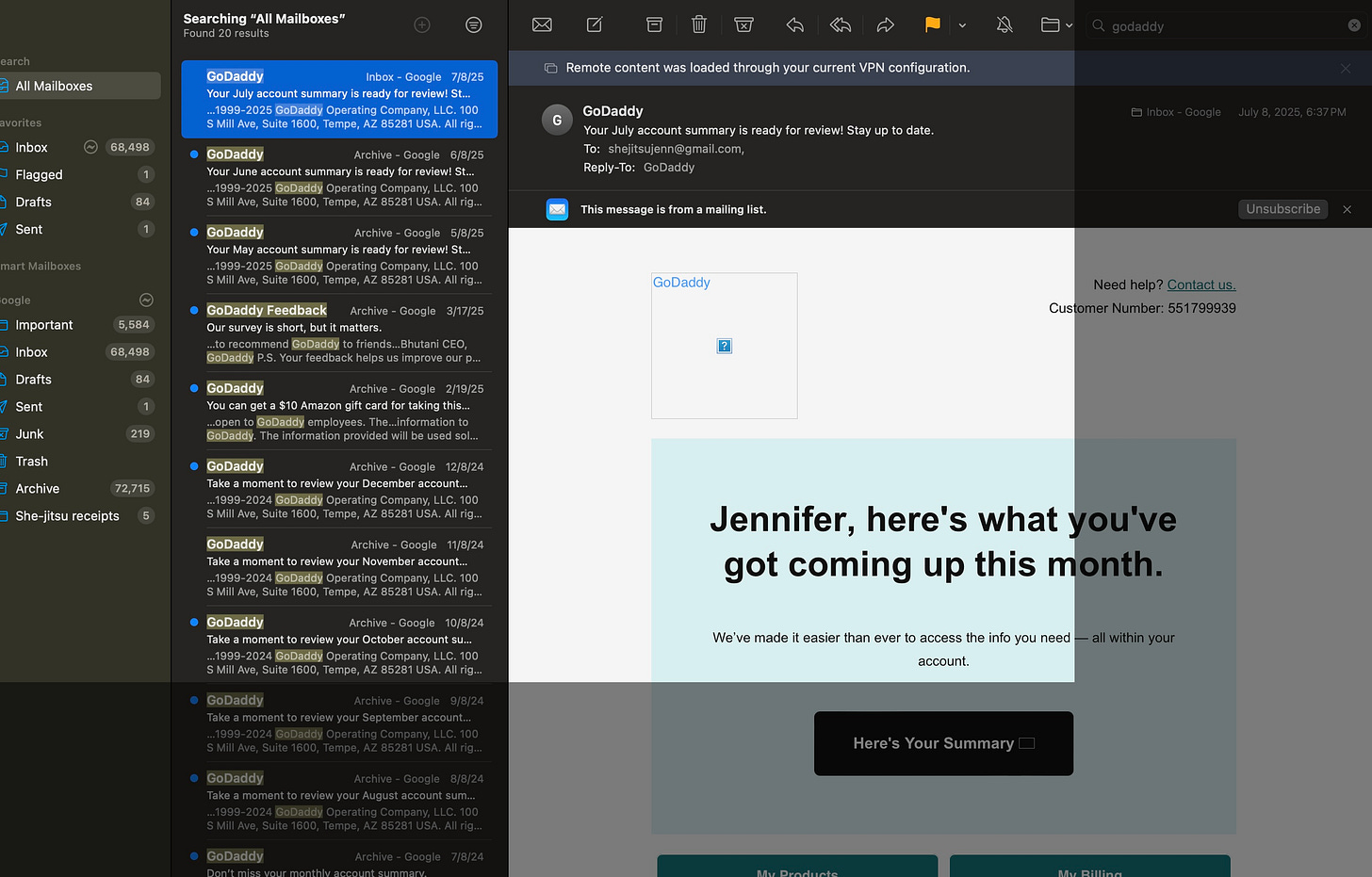Screen dimensions: 1372x877
Task: Select the July account summary message 7/8/25
Action: [339, 99]
